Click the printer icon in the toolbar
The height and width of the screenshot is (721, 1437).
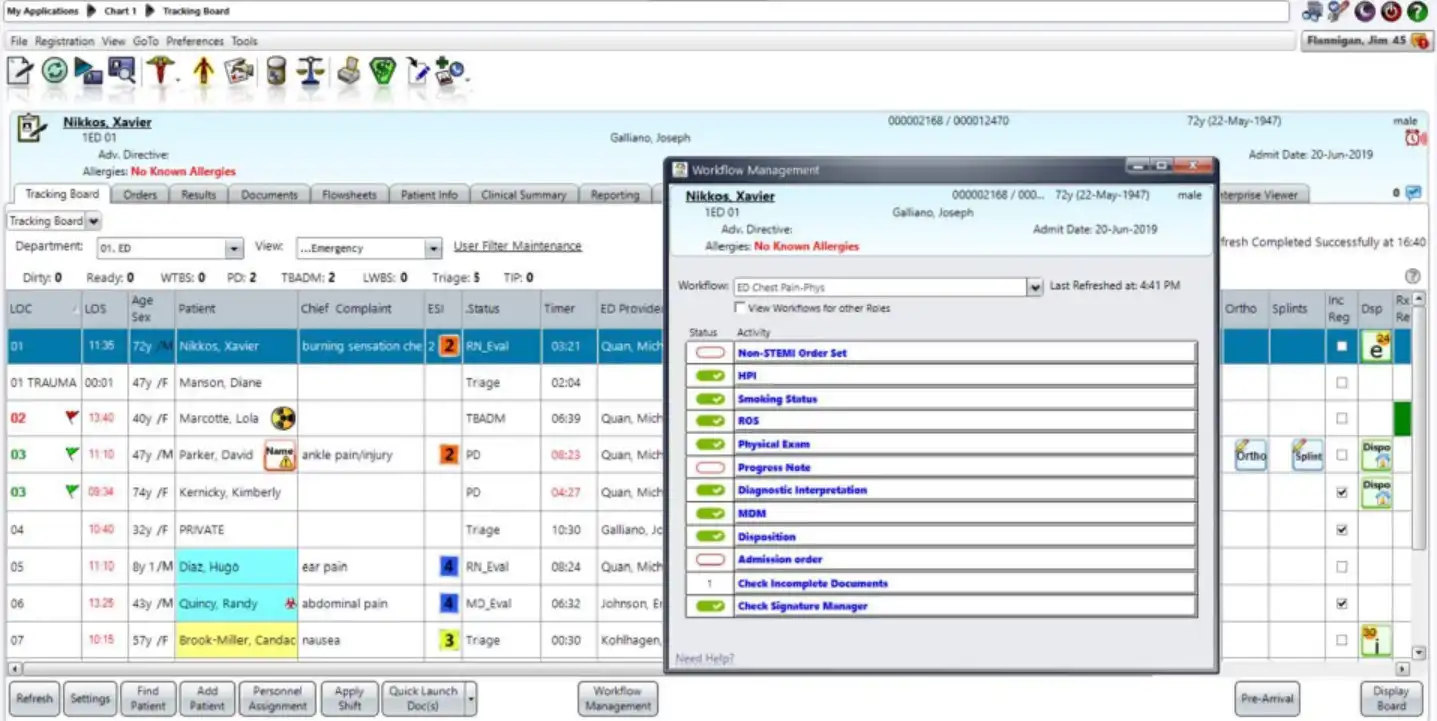tap(347, 72)
